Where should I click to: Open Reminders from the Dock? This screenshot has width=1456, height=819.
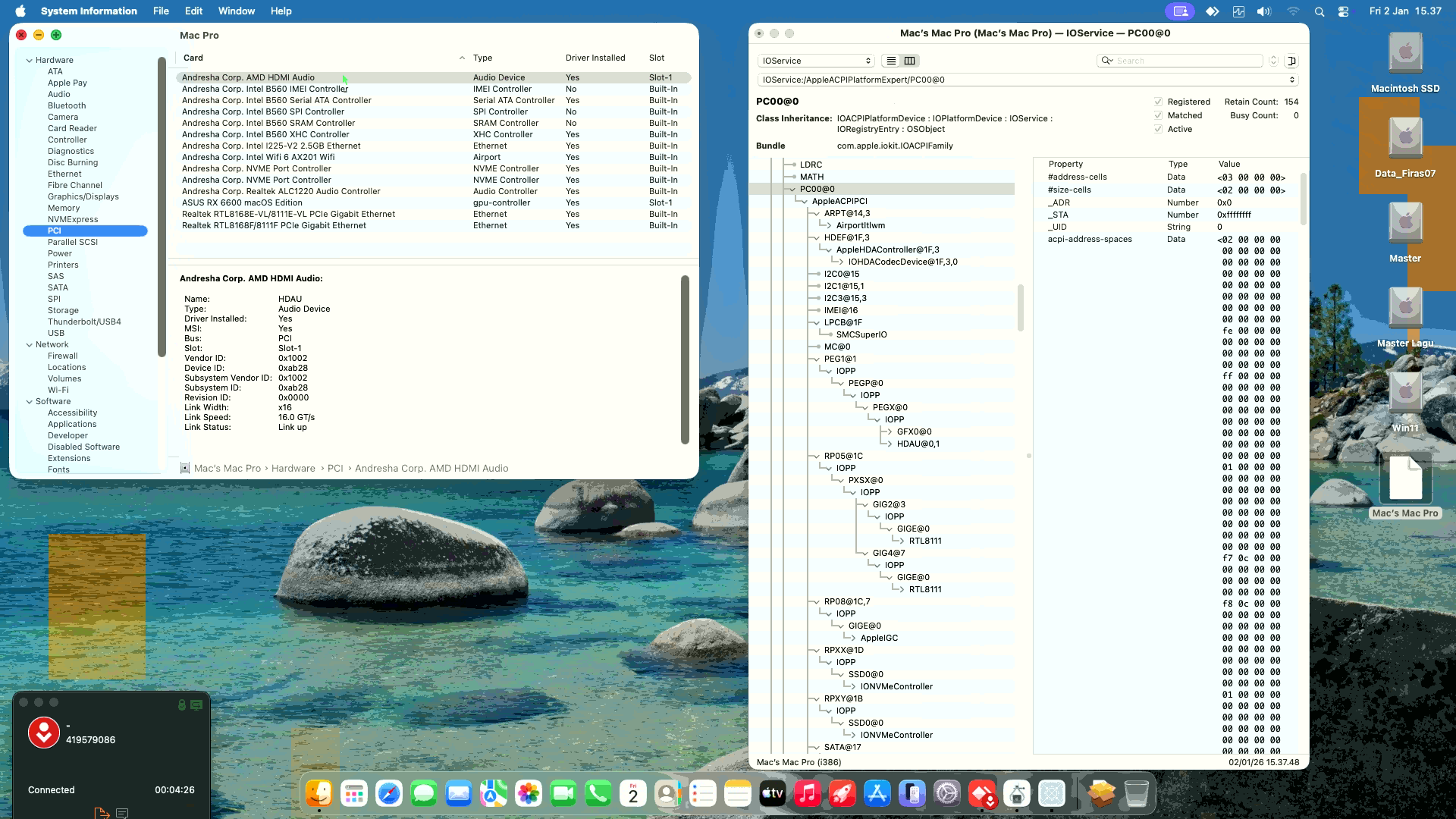tap(703, 794)
